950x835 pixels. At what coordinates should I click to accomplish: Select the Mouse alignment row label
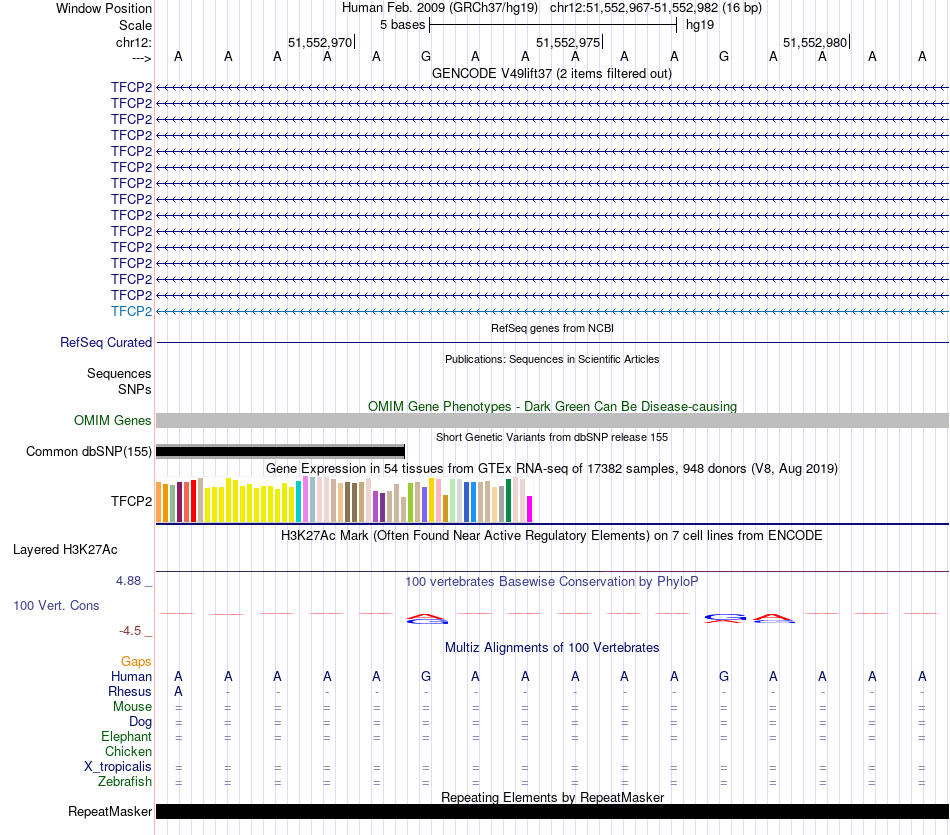pos(133,707)
